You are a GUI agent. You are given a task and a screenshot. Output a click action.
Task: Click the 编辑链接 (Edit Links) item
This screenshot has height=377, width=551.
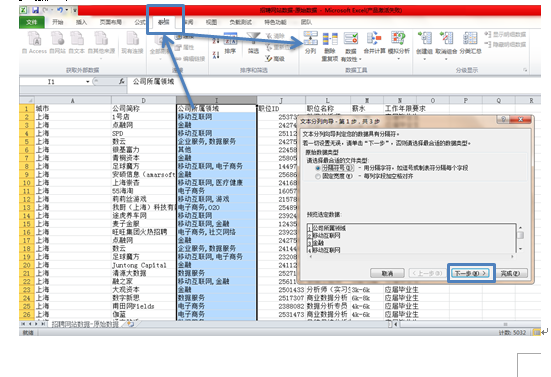click(x=190, y=59)
